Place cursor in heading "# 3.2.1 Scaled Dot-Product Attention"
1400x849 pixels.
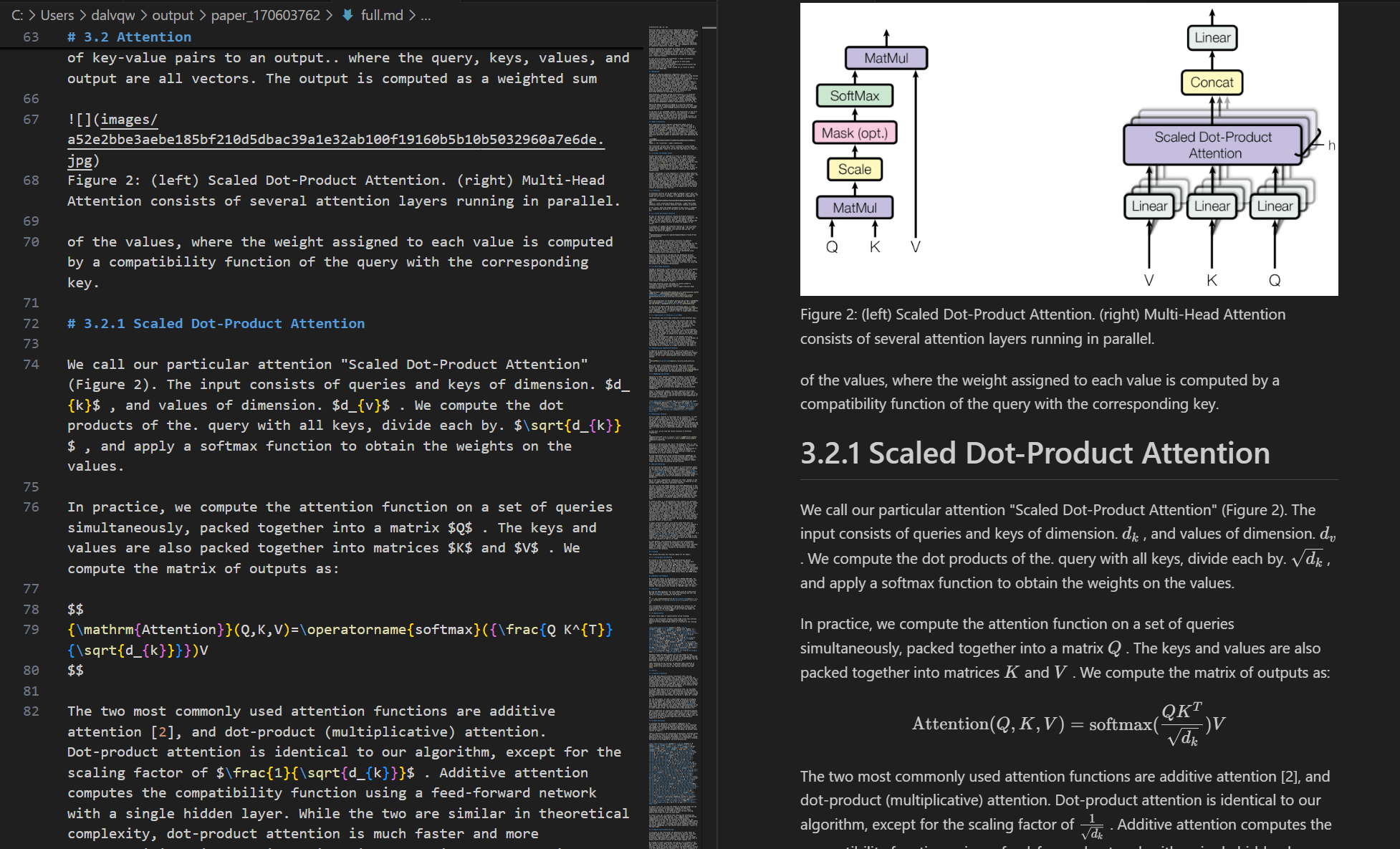tap(215, 323)
